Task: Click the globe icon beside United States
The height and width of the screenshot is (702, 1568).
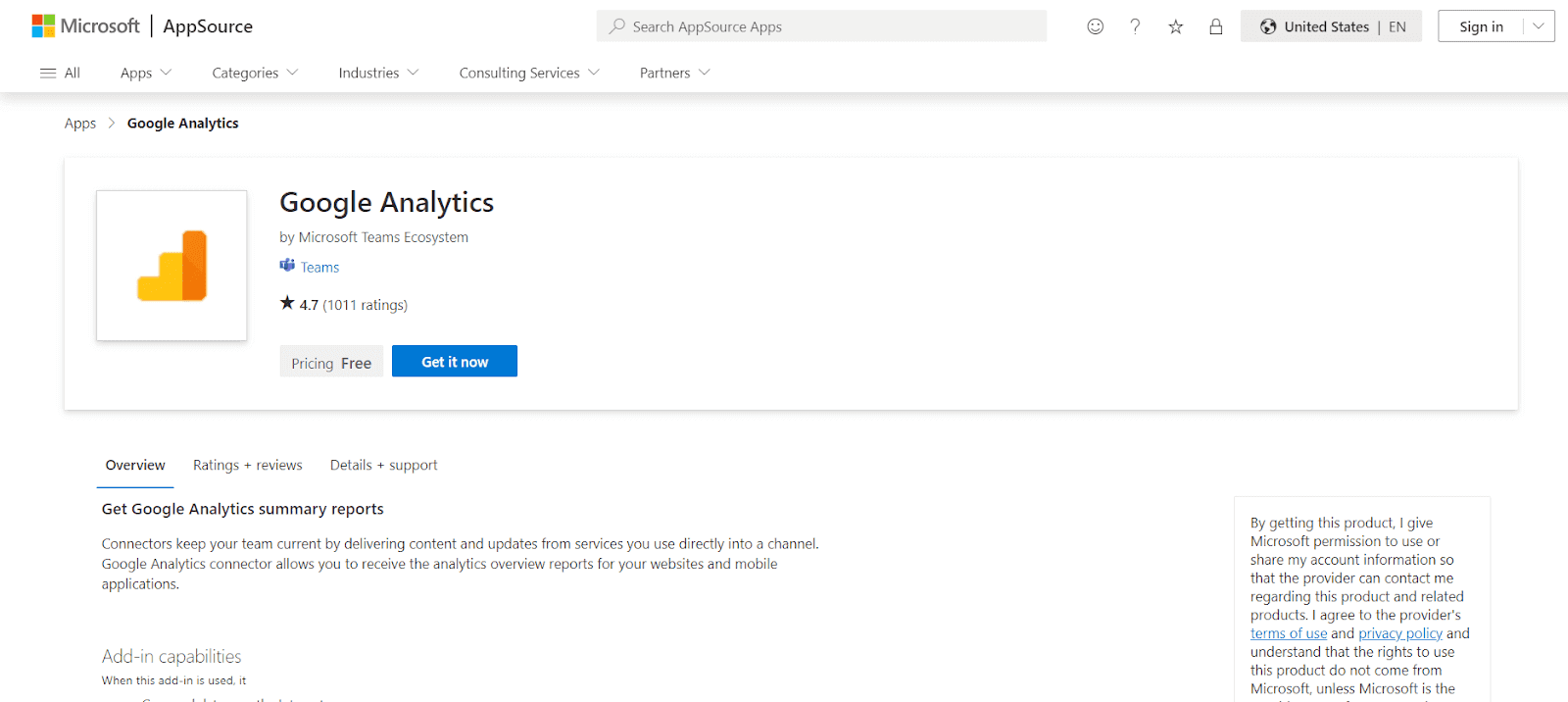Action: [x=1268, y=26]
